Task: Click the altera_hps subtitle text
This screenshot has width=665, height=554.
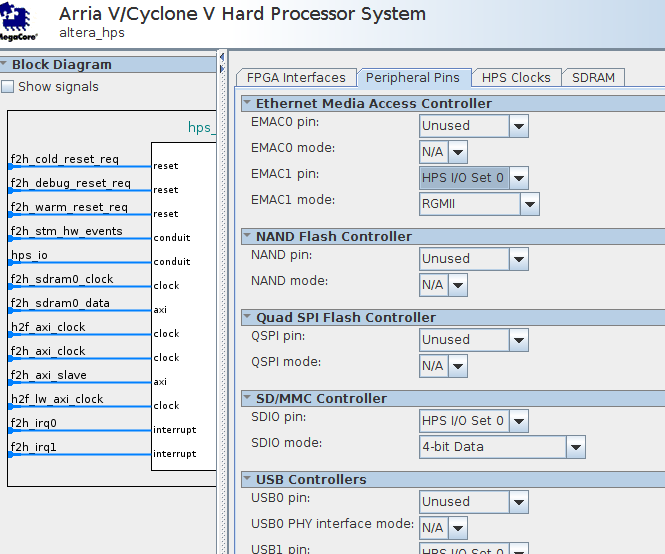Action: tap(92, 33)
